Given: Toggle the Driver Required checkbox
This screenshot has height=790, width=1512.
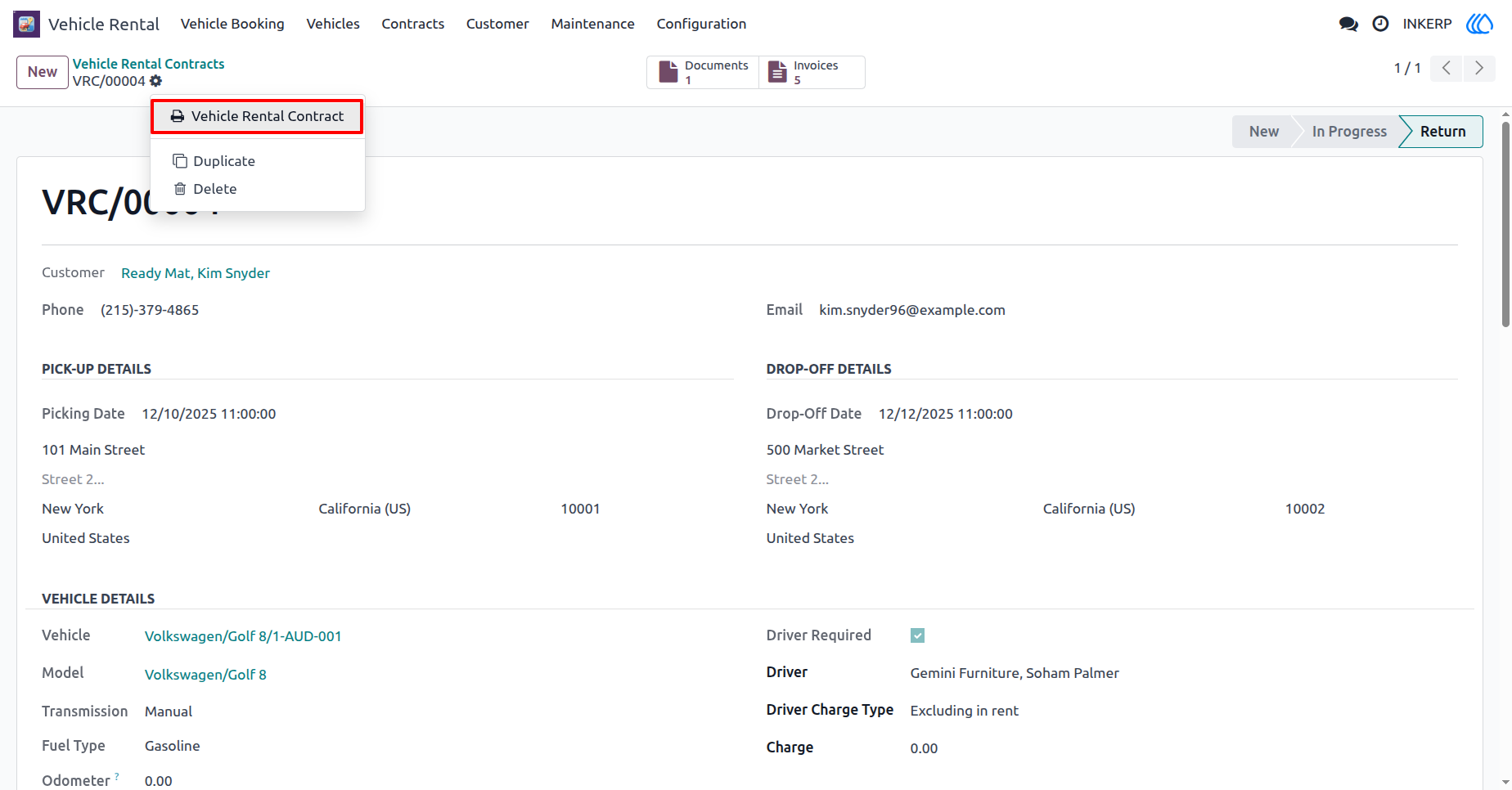Looking at the screenshot, I should (917, 635).
